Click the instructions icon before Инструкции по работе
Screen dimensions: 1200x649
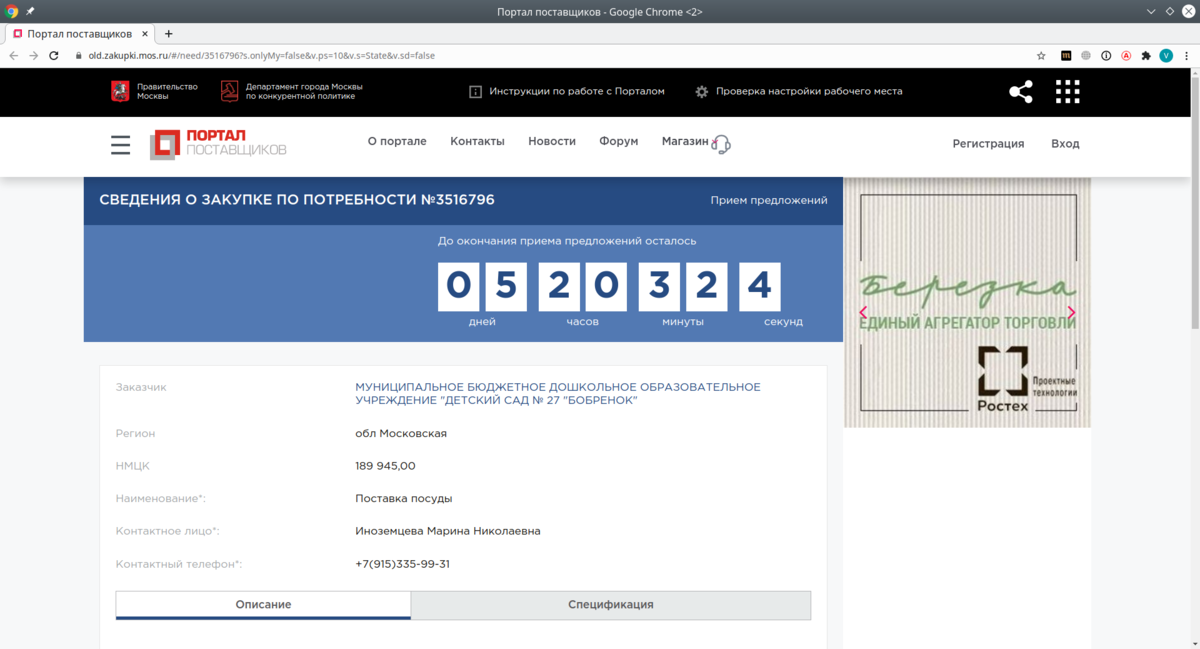(476, 91)
